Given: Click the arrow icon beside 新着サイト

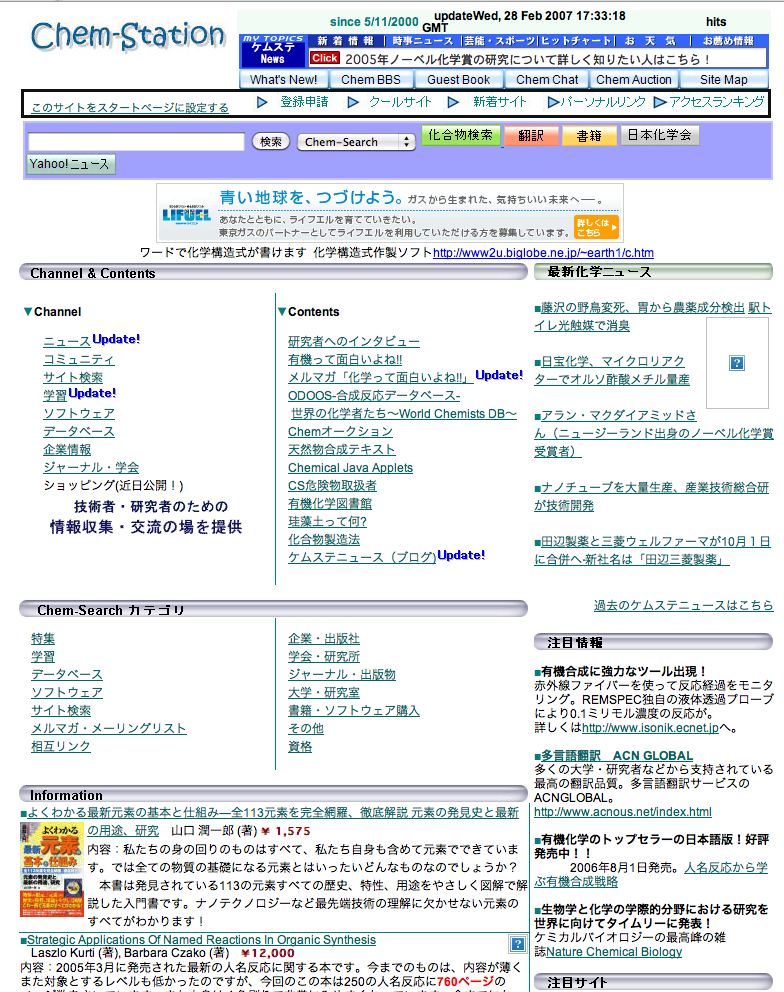Looking at the screenshot, I should click(x=454, y=102).
